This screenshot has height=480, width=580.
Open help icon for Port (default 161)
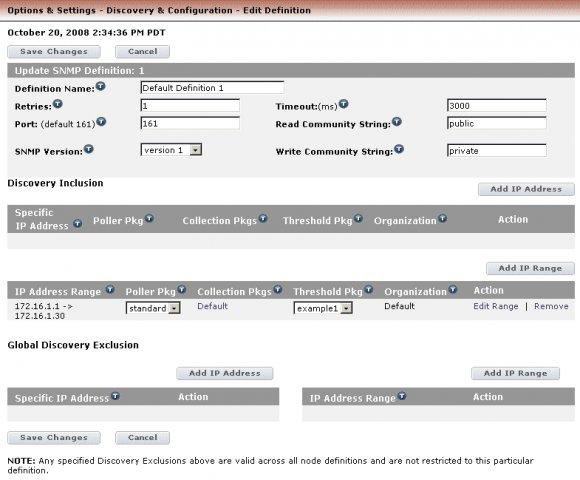point(101,122)
